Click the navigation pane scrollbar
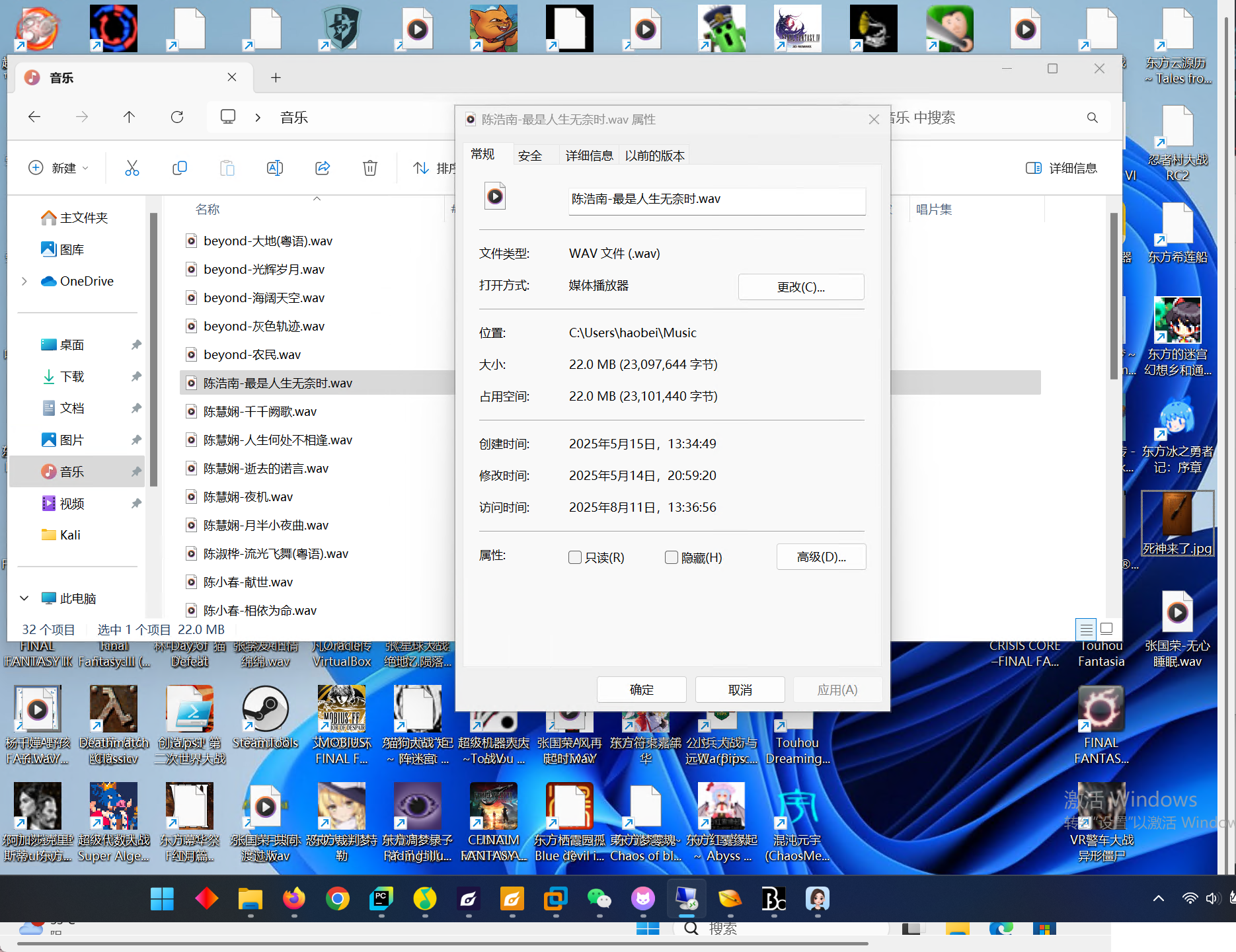The height and width of the screenshot is (952, 1236). 153,349
